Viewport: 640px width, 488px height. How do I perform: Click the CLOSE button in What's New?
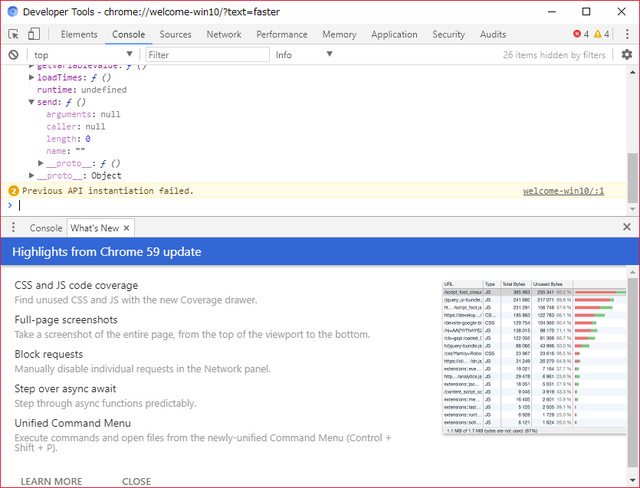(x=136, y=481)
